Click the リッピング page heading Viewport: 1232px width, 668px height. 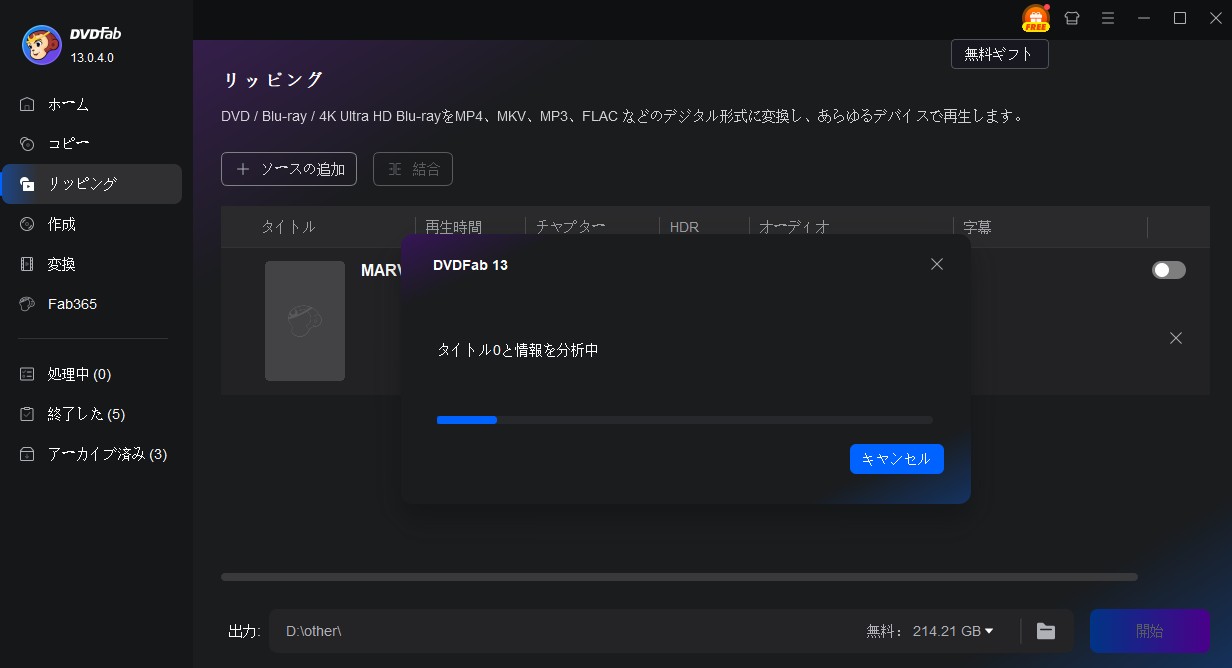(x=272, y=79)
